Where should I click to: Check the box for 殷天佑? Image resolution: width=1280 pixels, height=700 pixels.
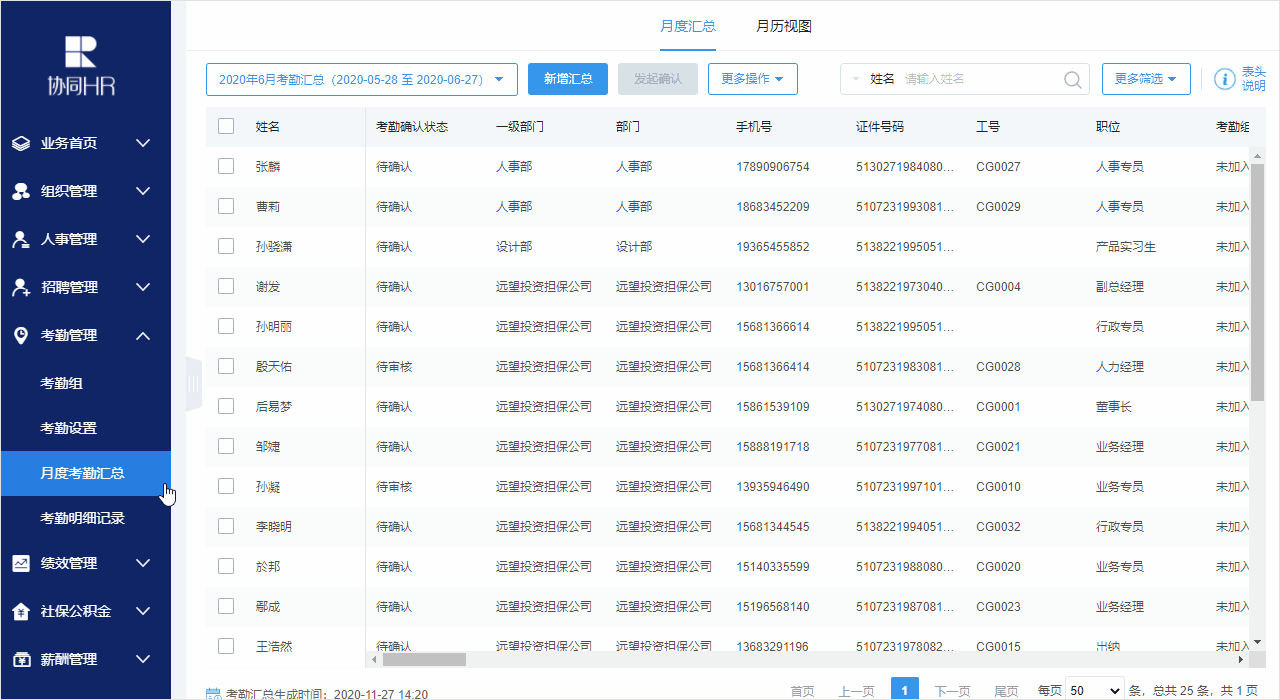click(x=226, y=367)
